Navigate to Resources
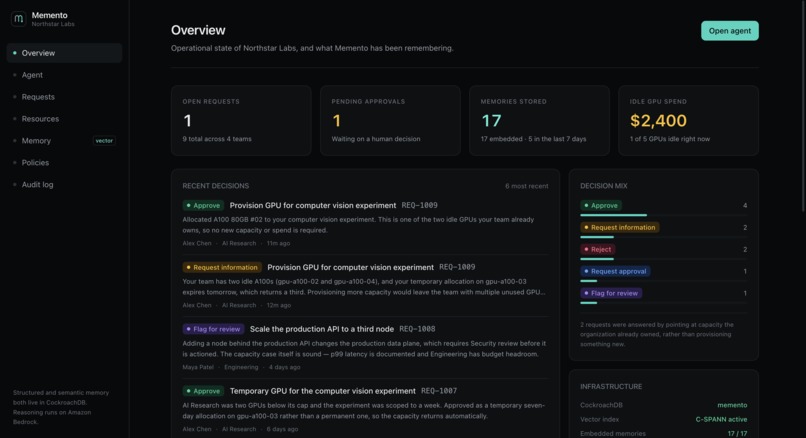Screen dimensions: 806x438 click(x=64, y=119)
